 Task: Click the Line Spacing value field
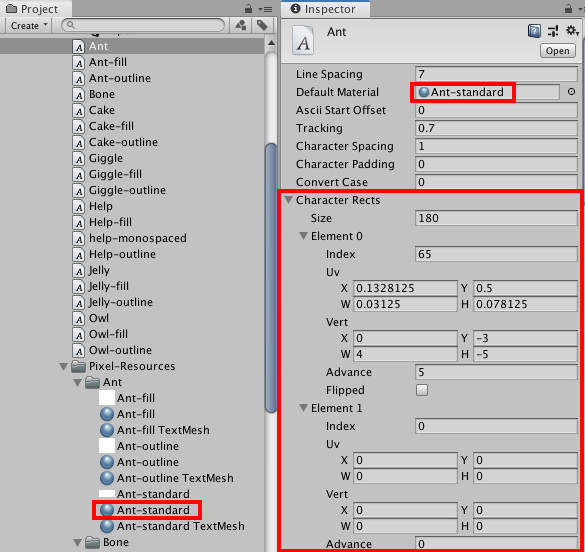(496, 74)
